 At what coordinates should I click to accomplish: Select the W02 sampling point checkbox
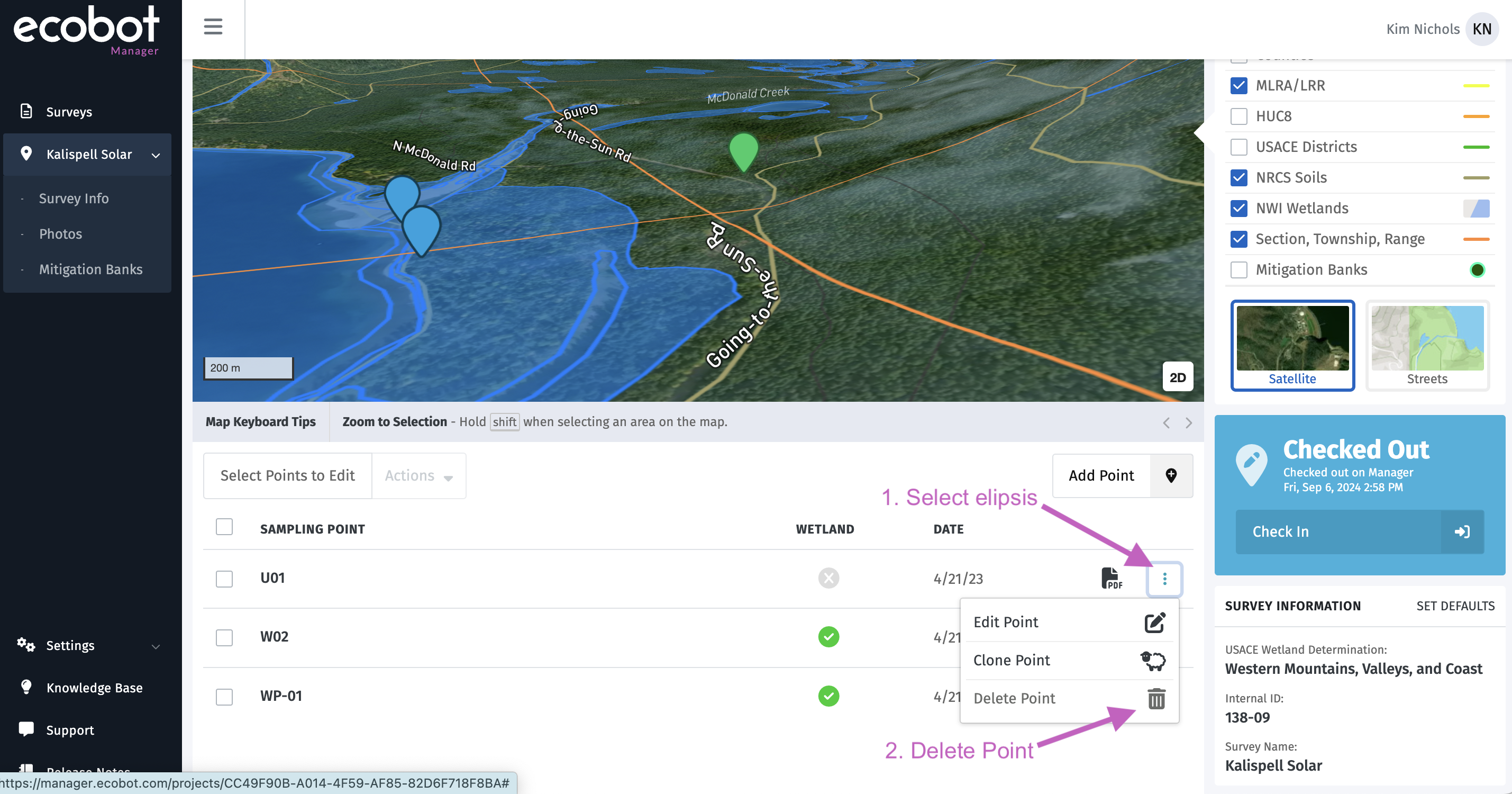click(224, 638)
